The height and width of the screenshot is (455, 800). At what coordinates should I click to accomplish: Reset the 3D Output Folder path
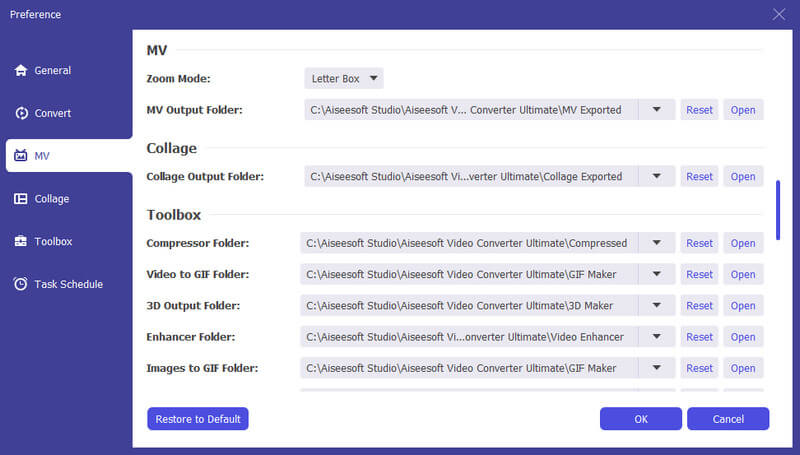(699, 306)
